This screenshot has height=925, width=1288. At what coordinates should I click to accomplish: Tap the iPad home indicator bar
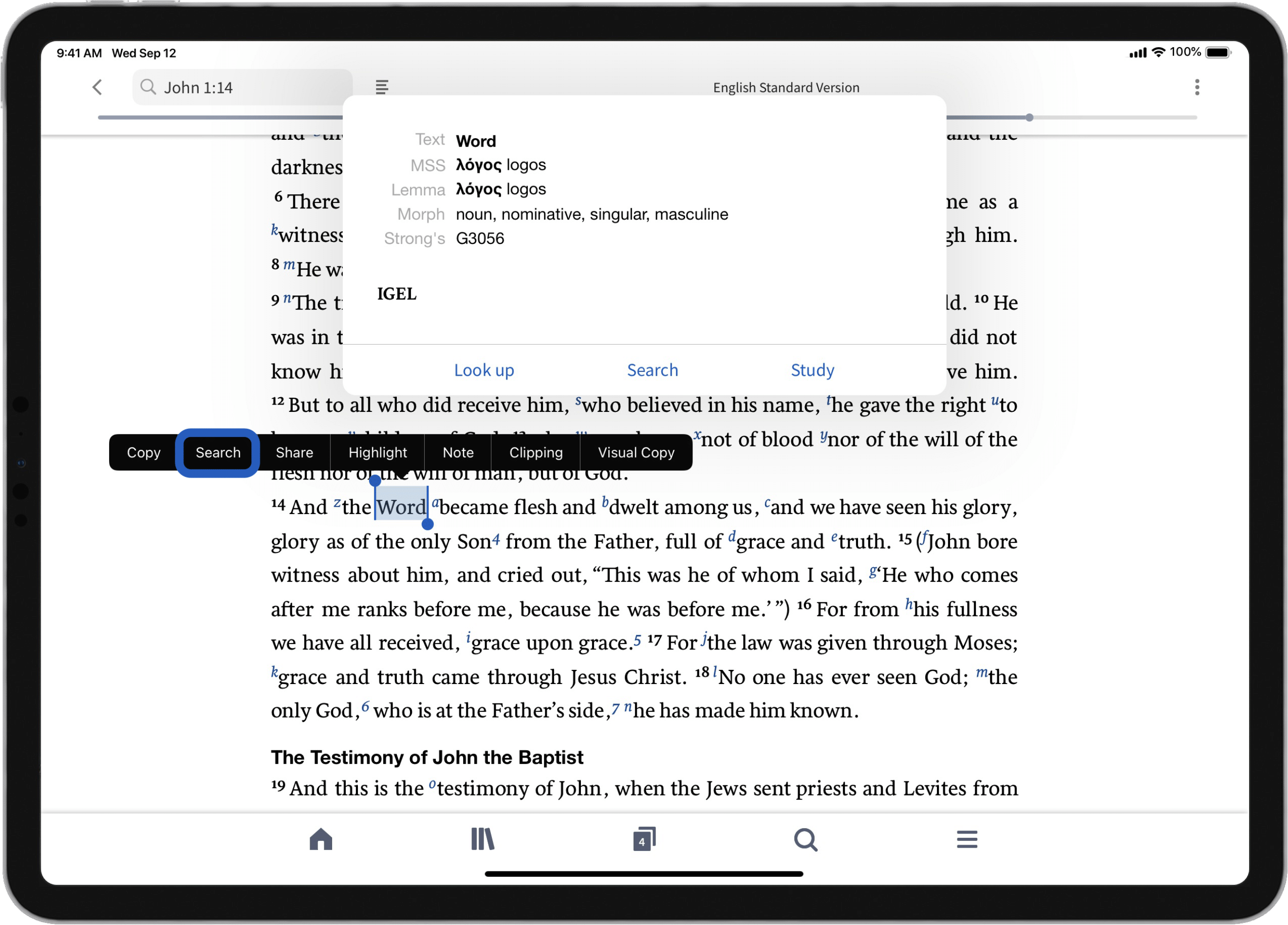click(x=643, y=874)
